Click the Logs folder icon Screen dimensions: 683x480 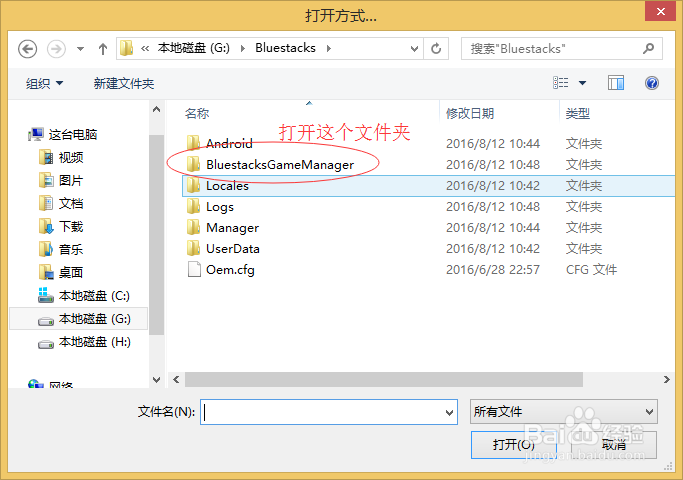click(x=193, y=206)
